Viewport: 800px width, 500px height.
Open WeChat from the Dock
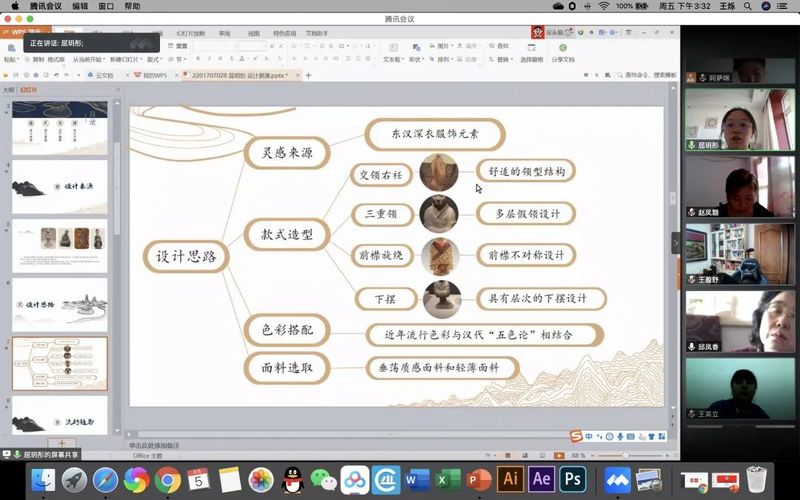(x=323, y=479)
